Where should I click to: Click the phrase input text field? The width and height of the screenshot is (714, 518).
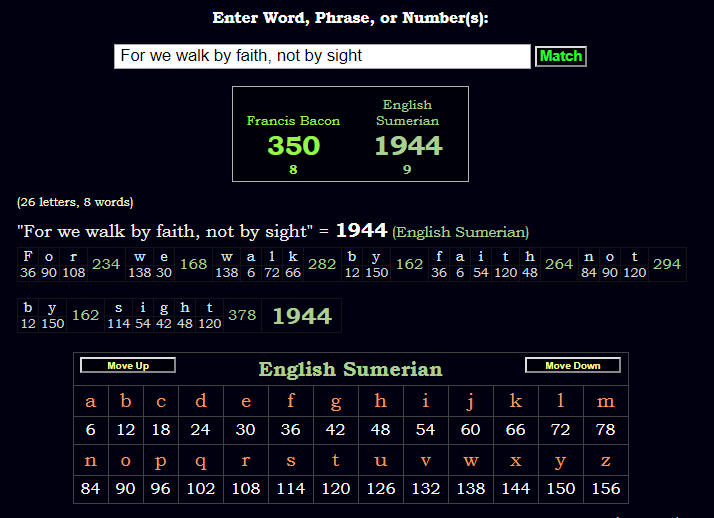[x=322, y=56]
